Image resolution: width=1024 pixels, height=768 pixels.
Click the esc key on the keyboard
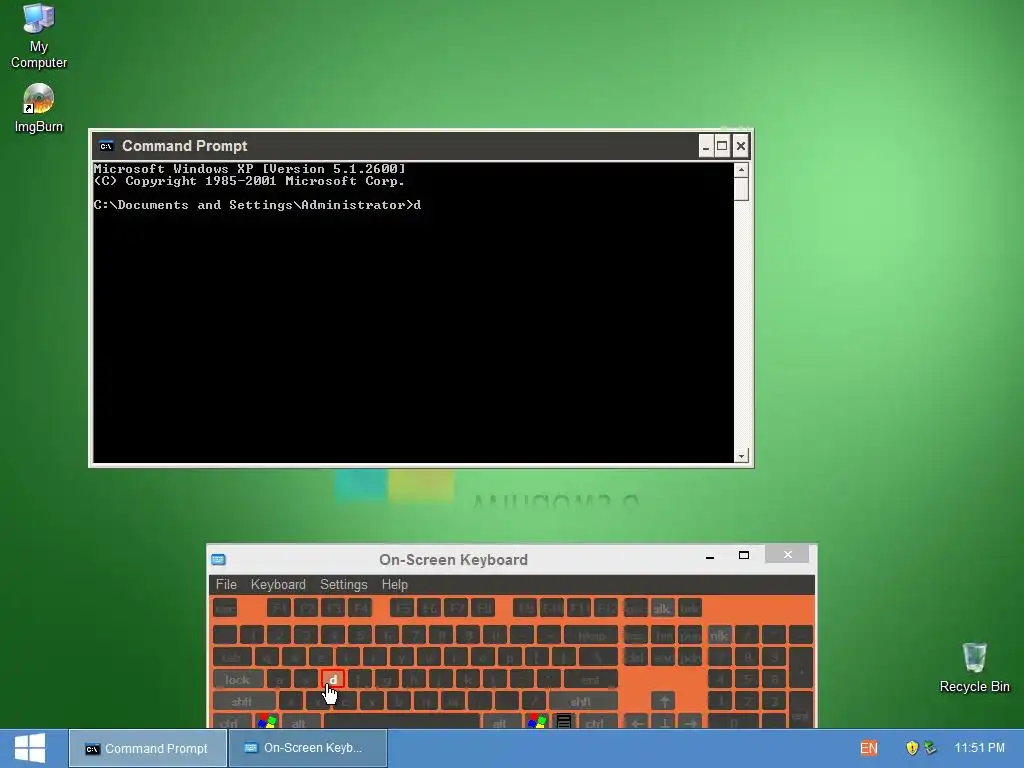point(225,609)
